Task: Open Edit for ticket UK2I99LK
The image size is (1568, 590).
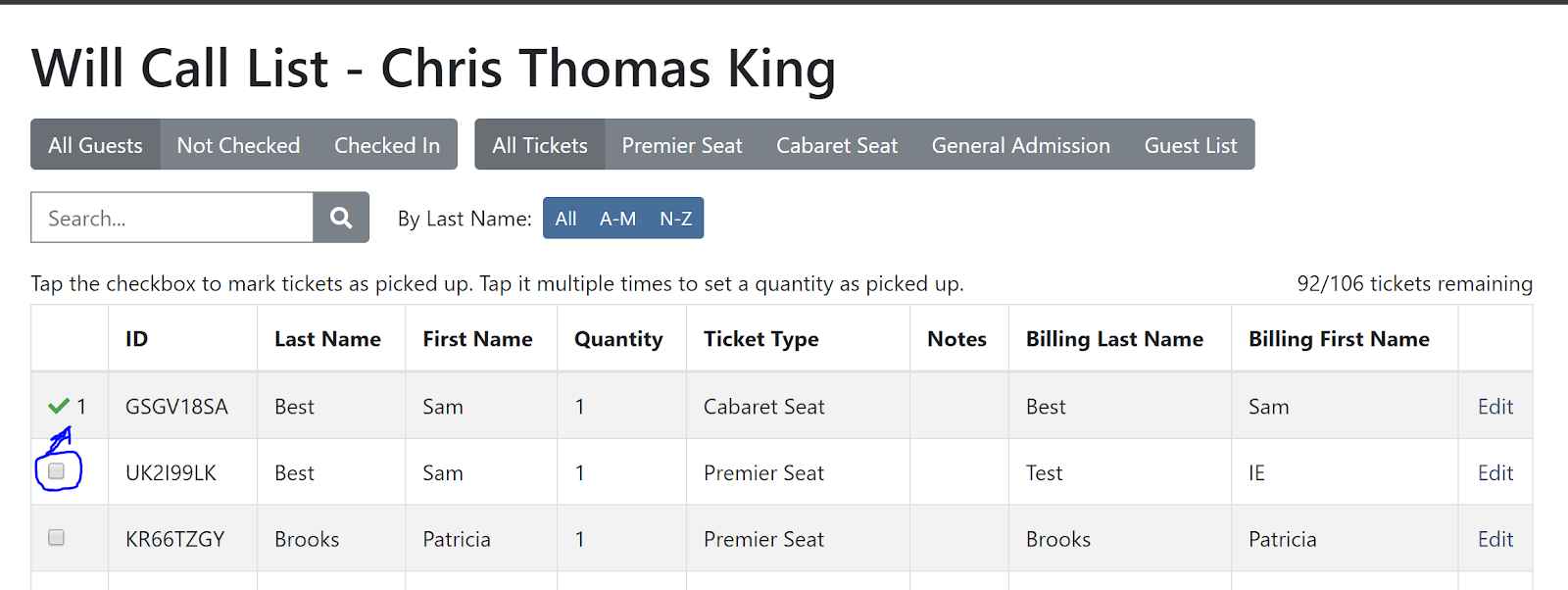Action: 1495,473
